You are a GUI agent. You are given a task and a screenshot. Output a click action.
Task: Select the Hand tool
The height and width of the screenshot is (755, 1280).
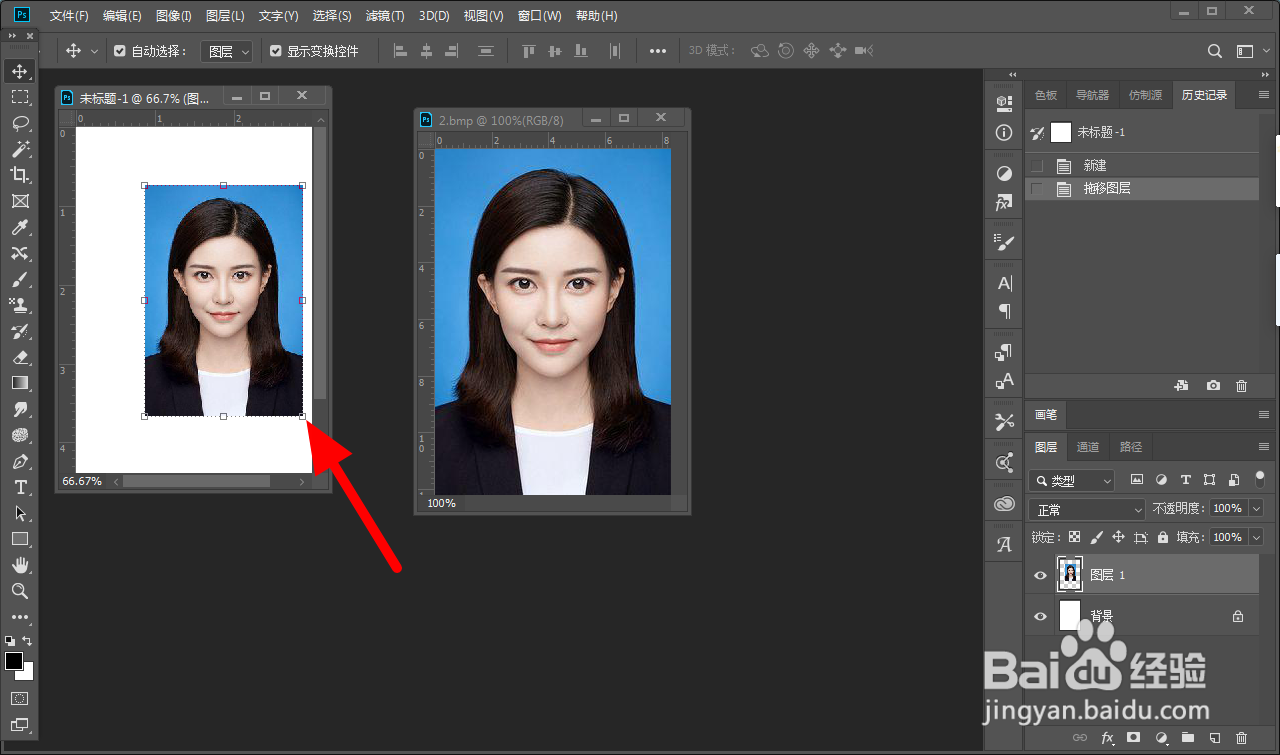click(19, 565)
